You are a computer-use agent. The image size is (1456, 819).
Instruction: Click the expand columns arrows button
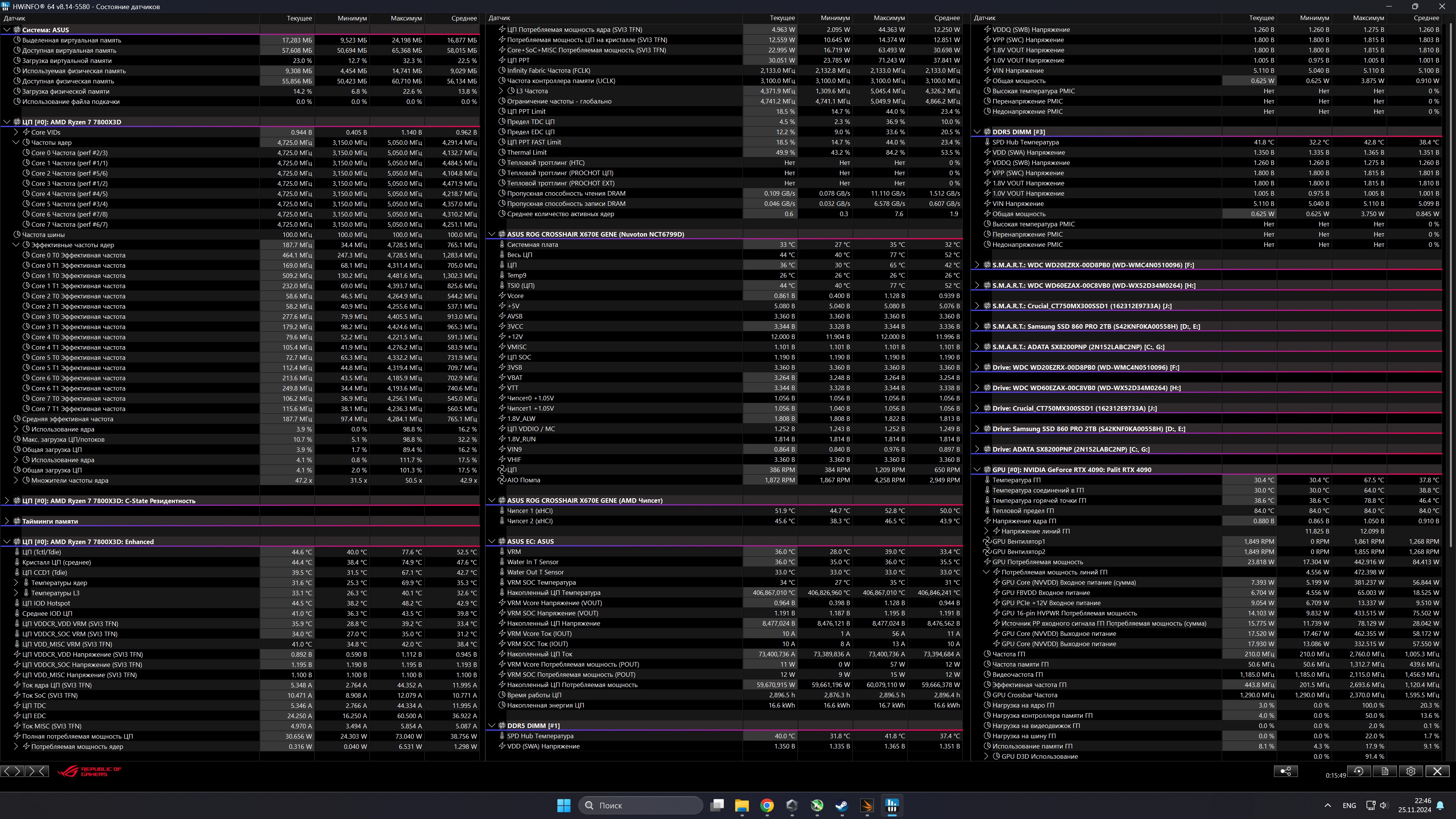(x=12, y=771)
